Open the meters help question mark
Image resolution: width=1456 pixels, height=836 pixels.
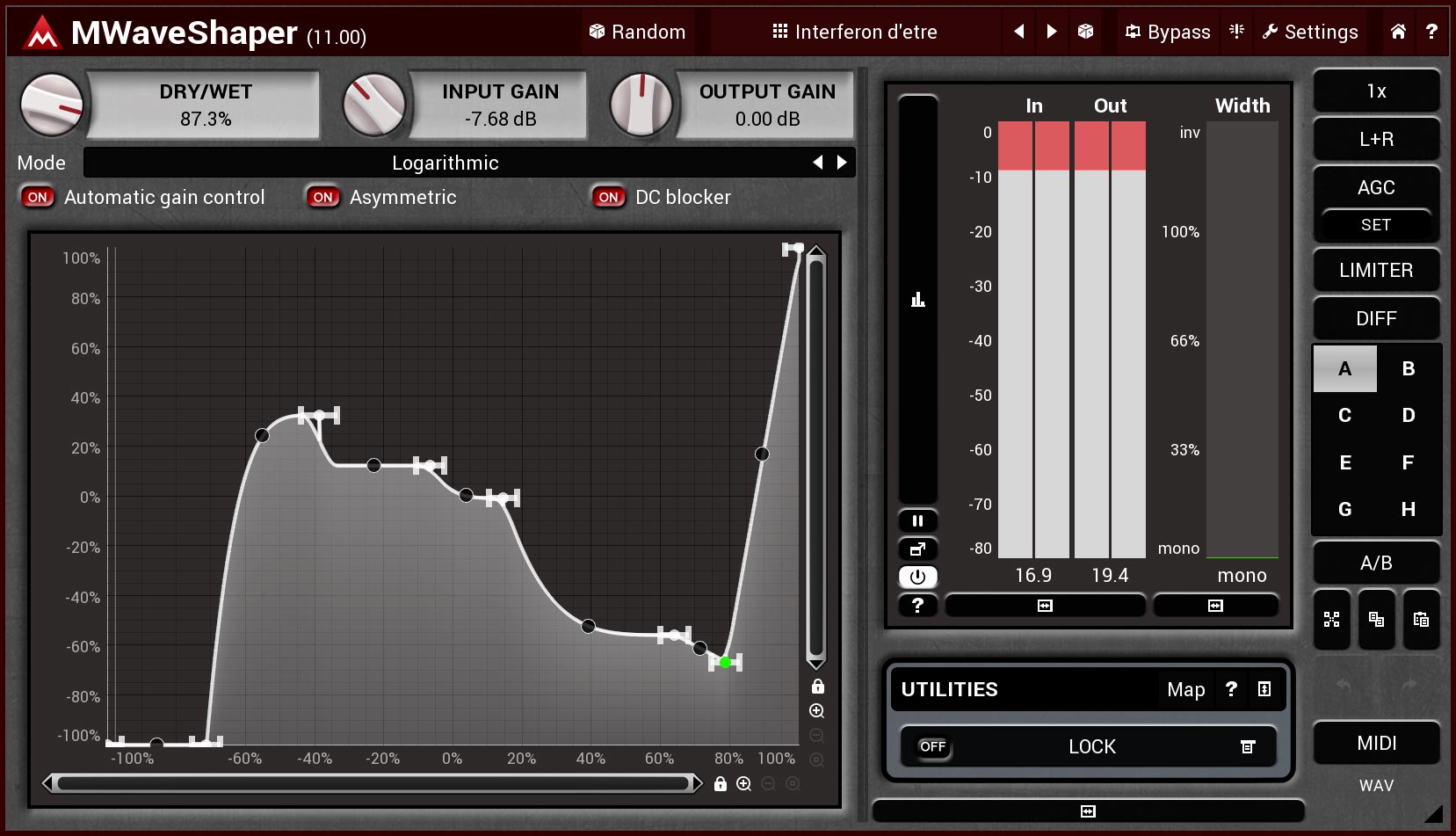[x=918, y=605]
